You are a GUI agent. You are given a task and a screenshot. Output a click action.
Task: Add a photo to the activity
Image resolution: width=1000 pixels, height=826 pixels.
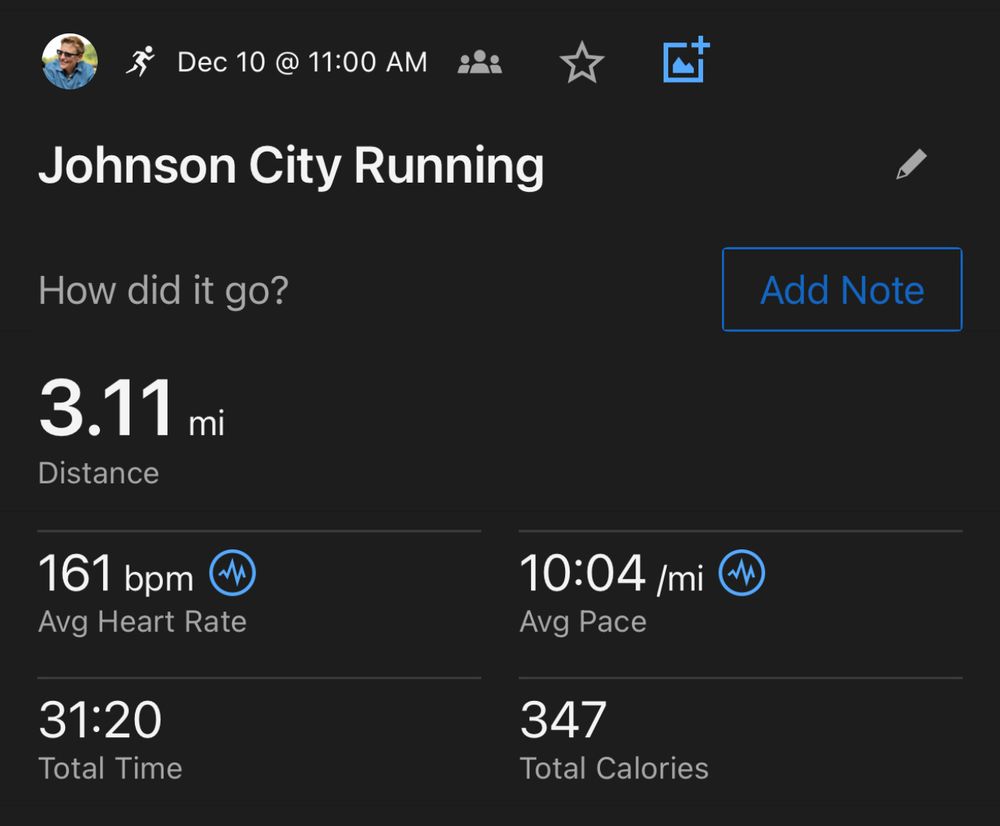(686, 61)
